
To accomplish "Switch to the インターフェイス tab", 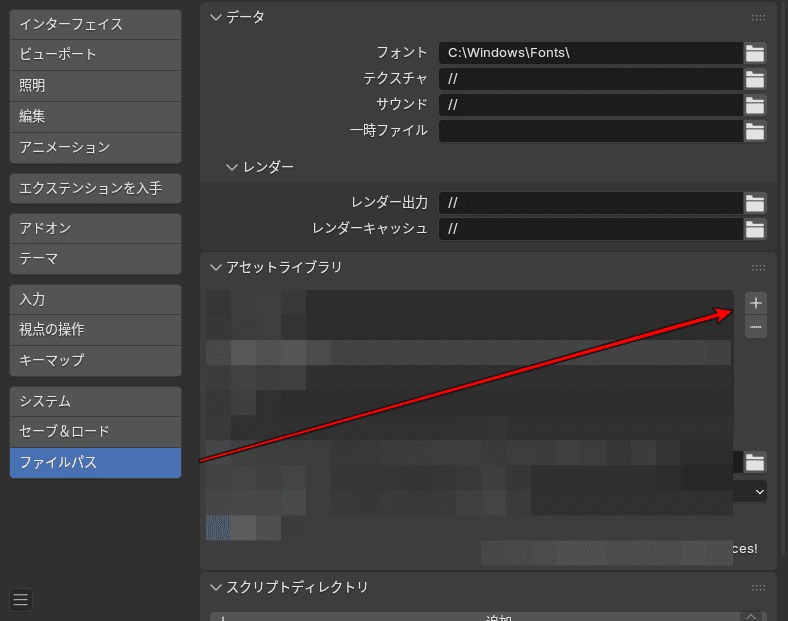I will pos(95,24).
